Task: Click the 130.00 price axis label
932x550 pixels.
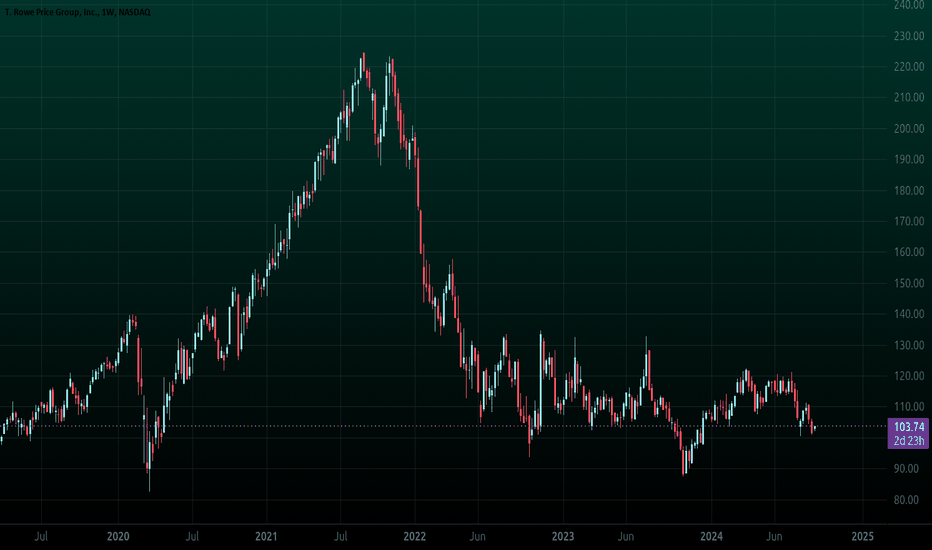Action: pos(909,345)
